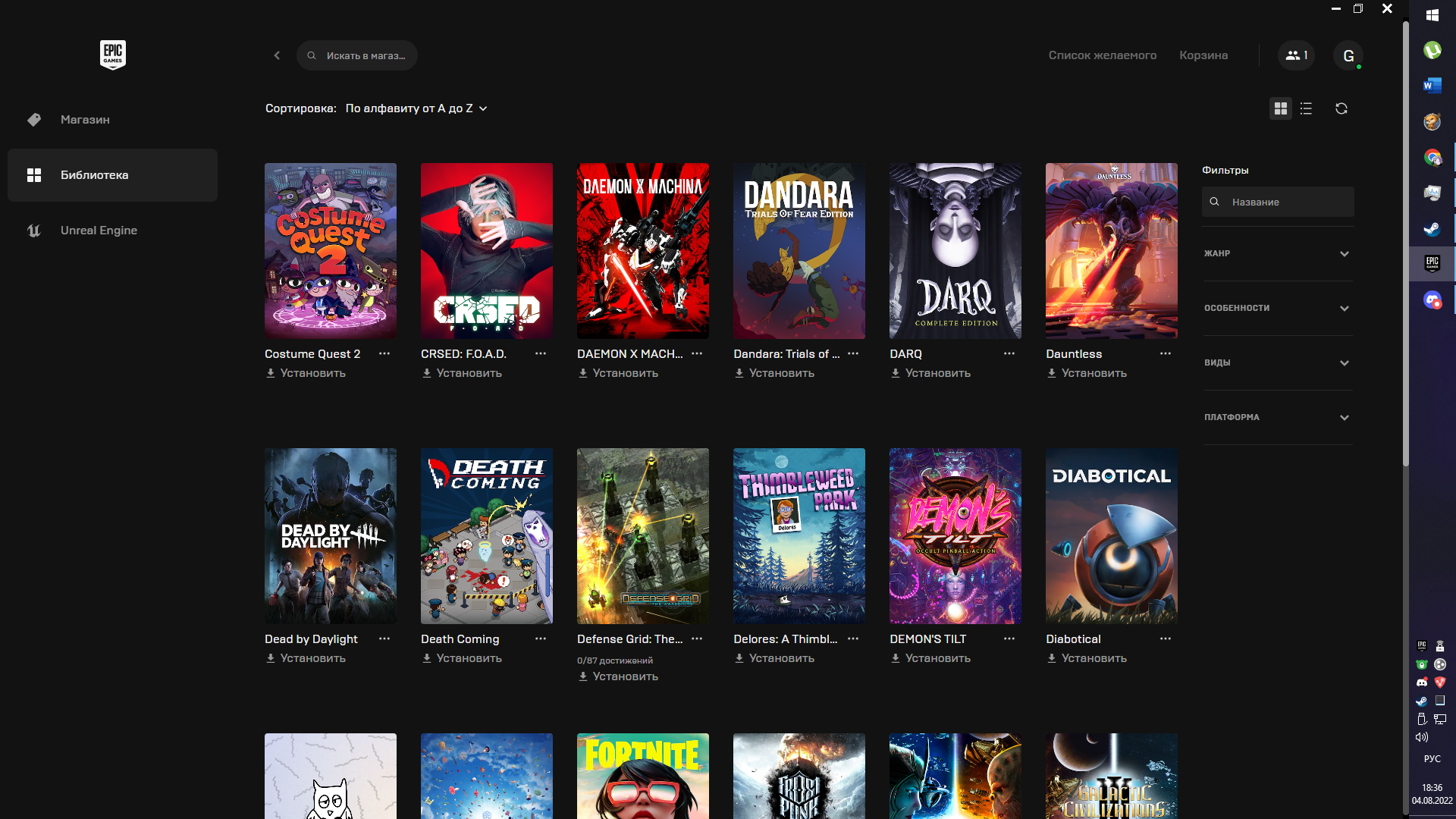Install Death Coming
The image size is (1456, 819).
(x=462, y=658)
